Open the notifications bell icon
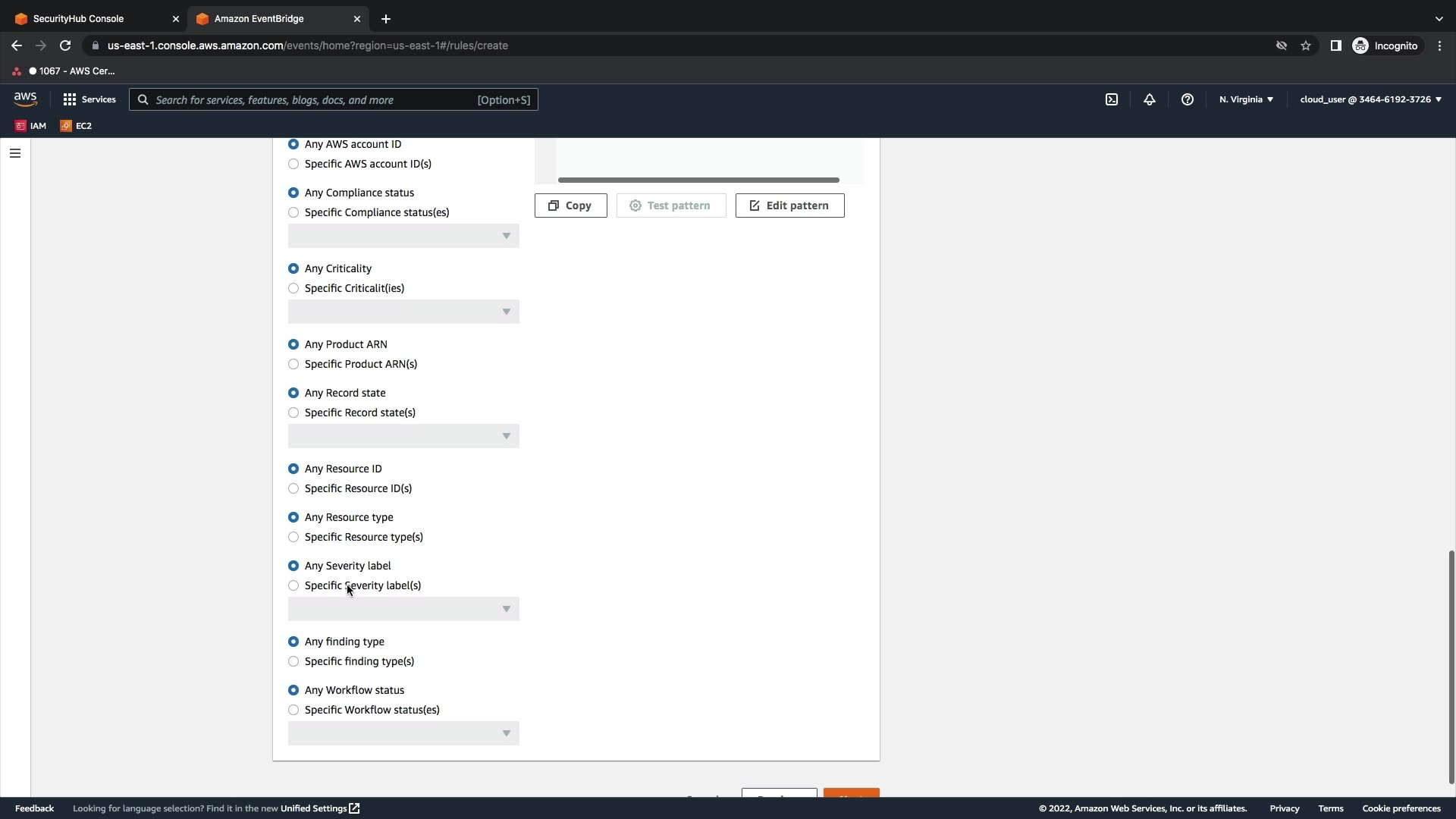This screenshot has height=819, width=1456. 1150,99
